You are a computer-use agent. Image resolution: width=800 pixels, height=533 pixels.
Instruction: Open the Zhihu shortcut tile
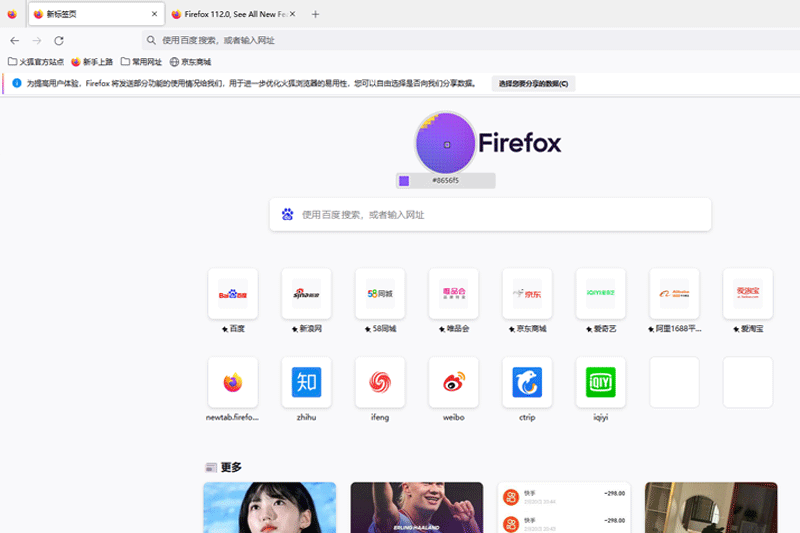pyautogui.click(x=306, y=382)
